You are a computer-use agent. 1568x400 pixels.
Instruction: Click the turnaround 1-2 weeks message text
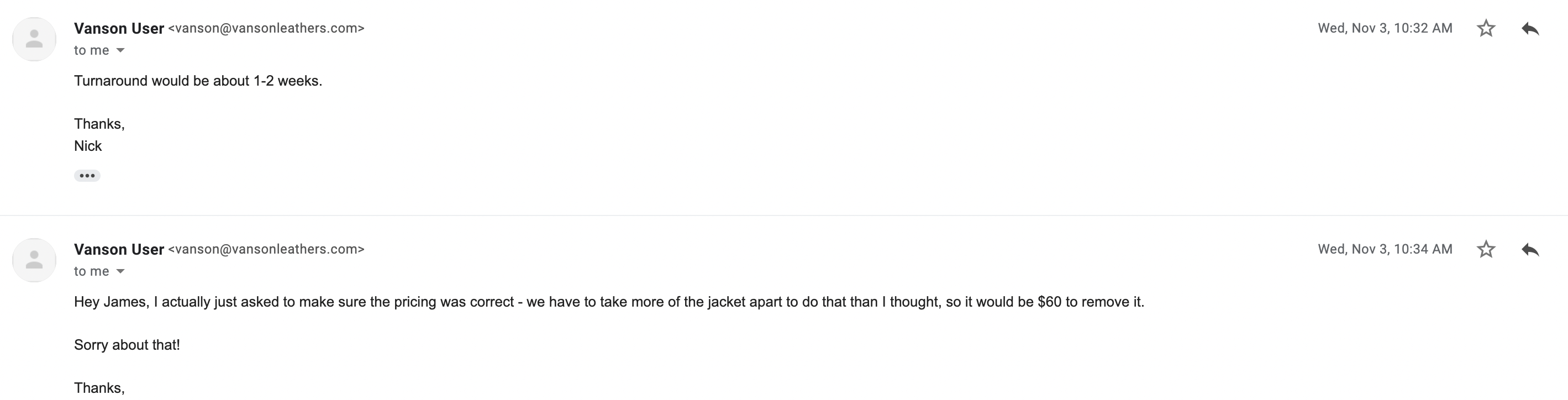198,81
